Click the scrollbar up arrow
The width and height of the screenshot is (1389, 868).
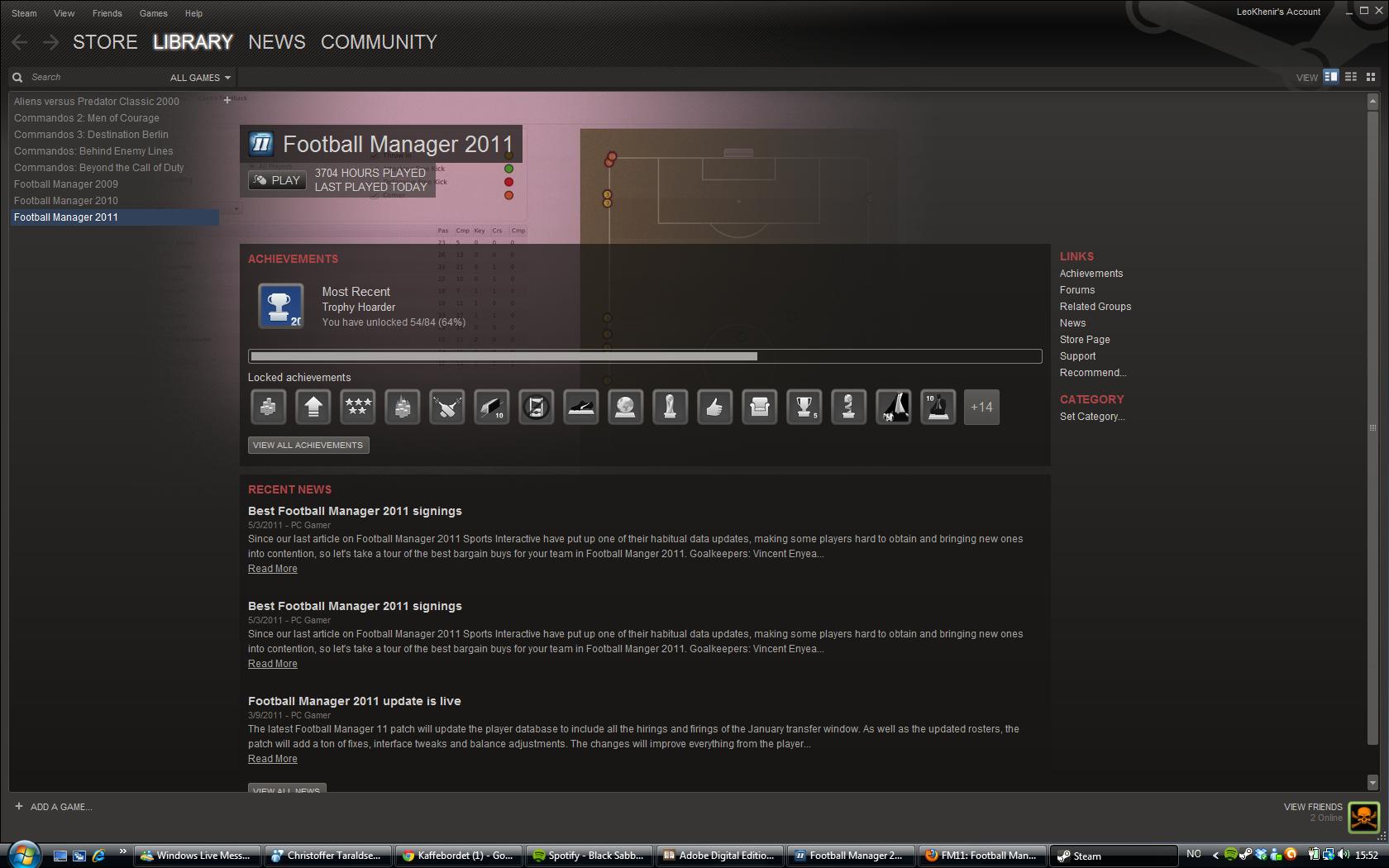coord(1372,103)
